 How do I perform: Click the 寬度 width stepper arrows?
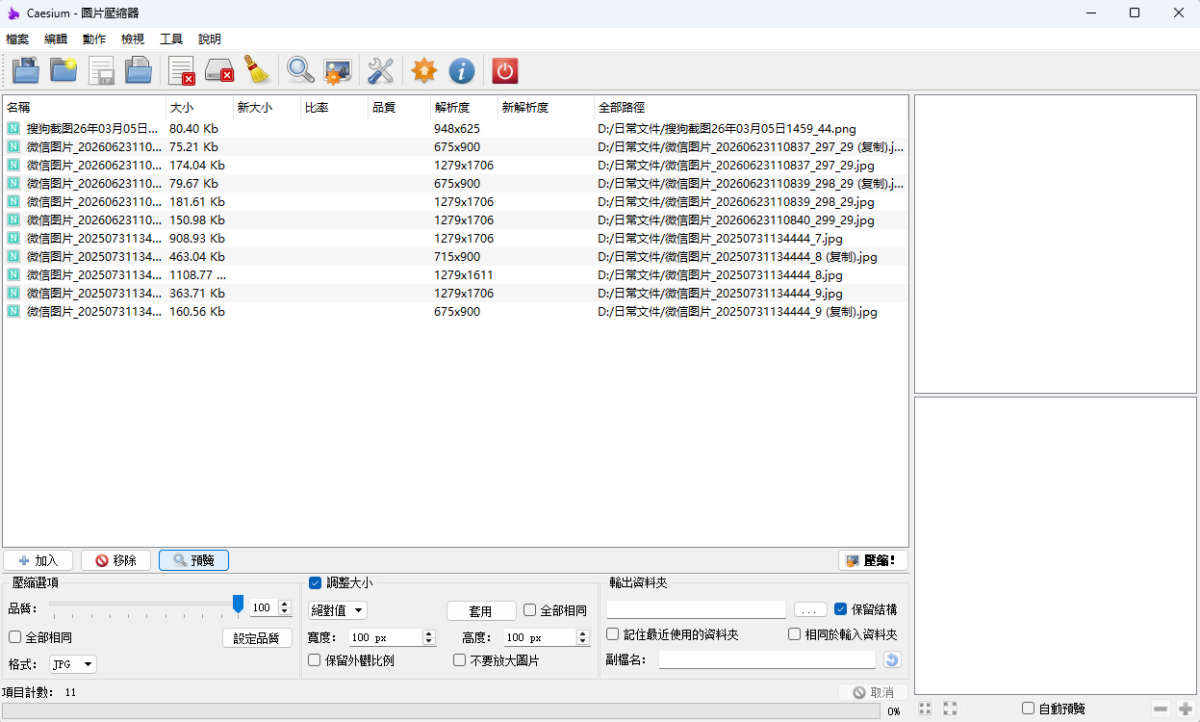[x=429, y=637]
